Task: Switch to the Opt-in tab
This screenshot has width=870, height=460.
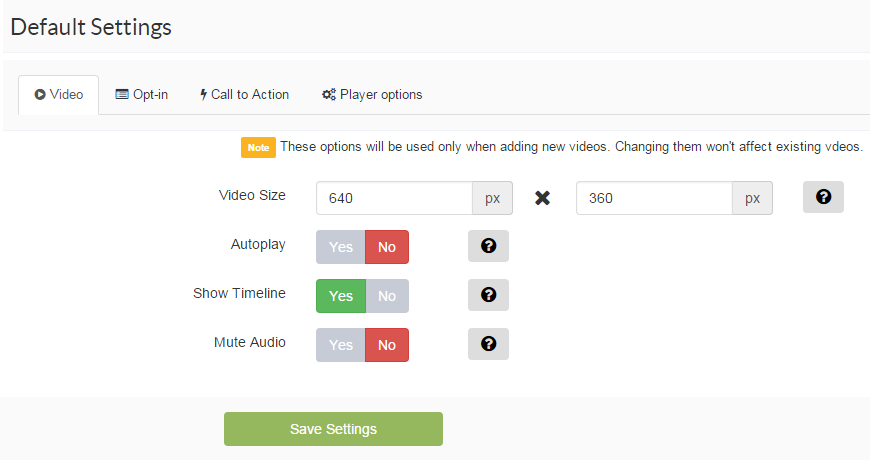Action: (x=141, y=95)
